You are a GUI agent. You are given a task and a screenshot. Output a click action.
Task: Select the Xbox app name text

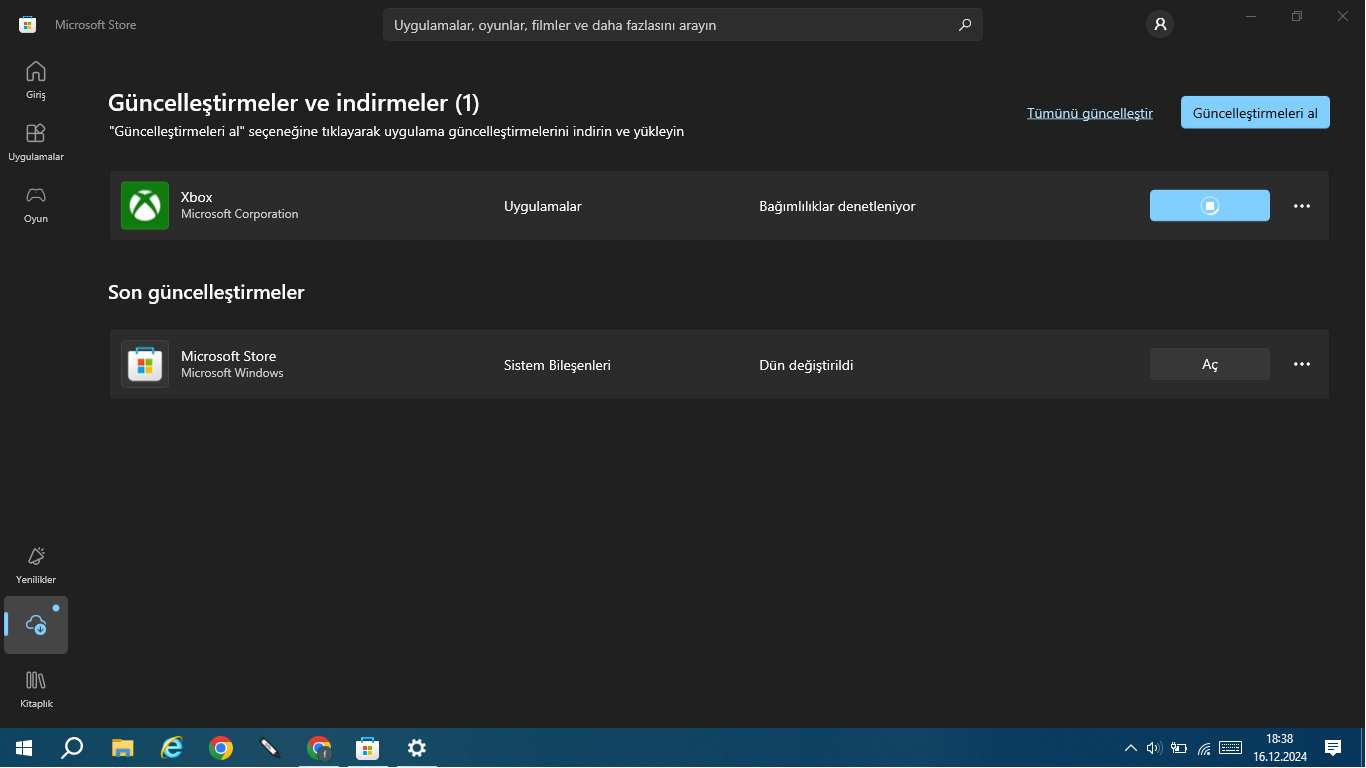197,197
